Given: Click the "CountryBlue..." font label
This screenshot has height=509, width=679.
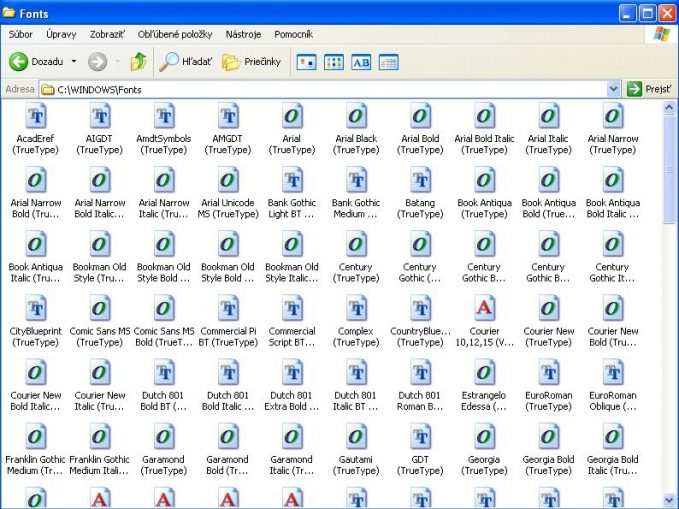Looking at the screenshot, I should click(x=420, y=337).
